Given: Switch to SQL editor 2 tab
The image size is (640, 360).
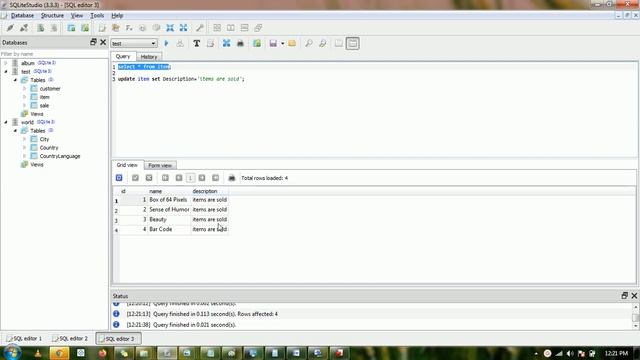Looking at the screenshot, I should [x=70, y=338].
